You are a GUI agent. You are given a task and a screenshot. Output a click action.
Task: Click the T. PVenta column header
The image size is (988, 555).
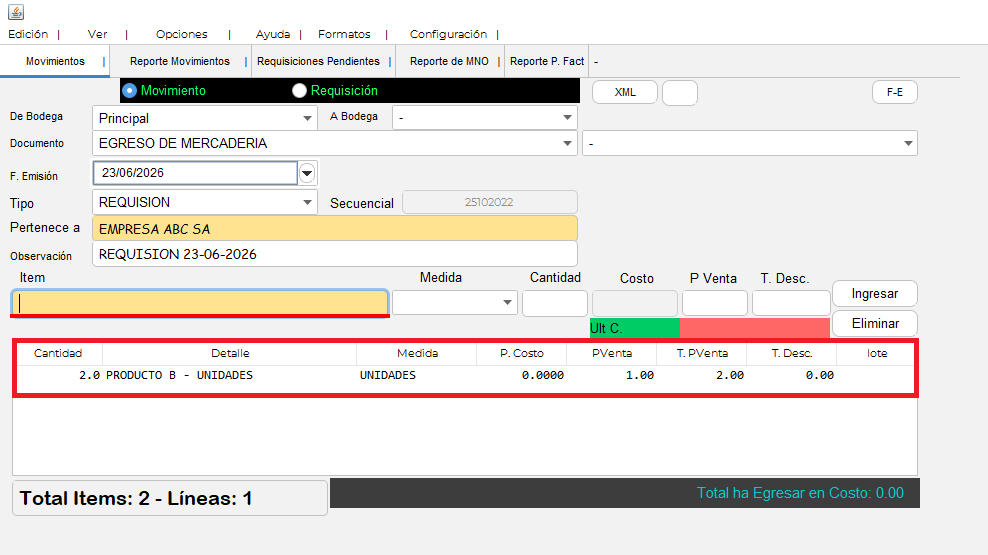coord(702,353)
